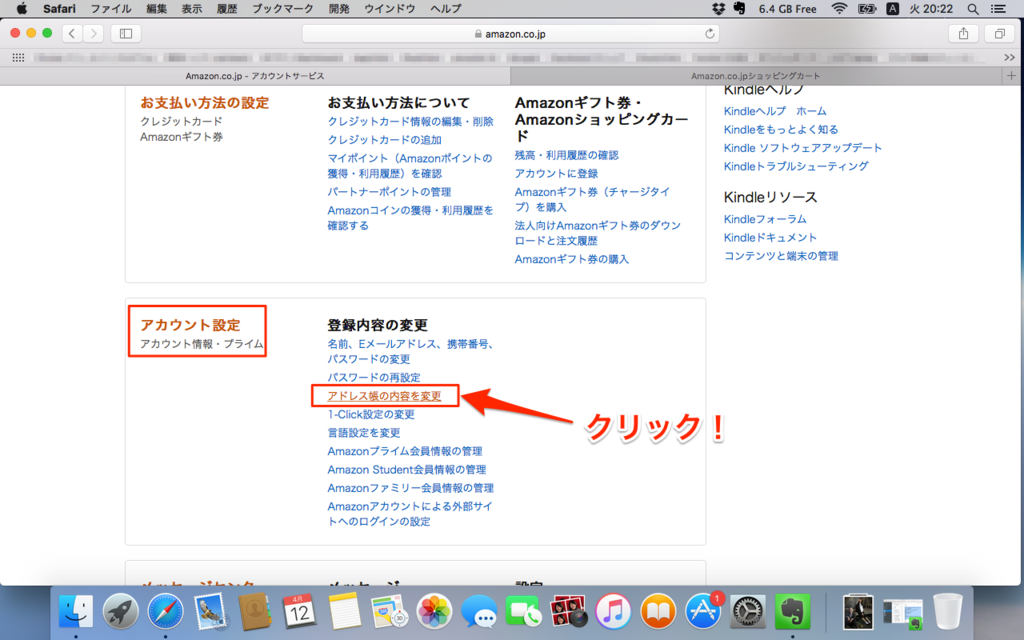Open FaceTime in the Dock
The width and height of the screenshot is (1024, 640).
523,612
